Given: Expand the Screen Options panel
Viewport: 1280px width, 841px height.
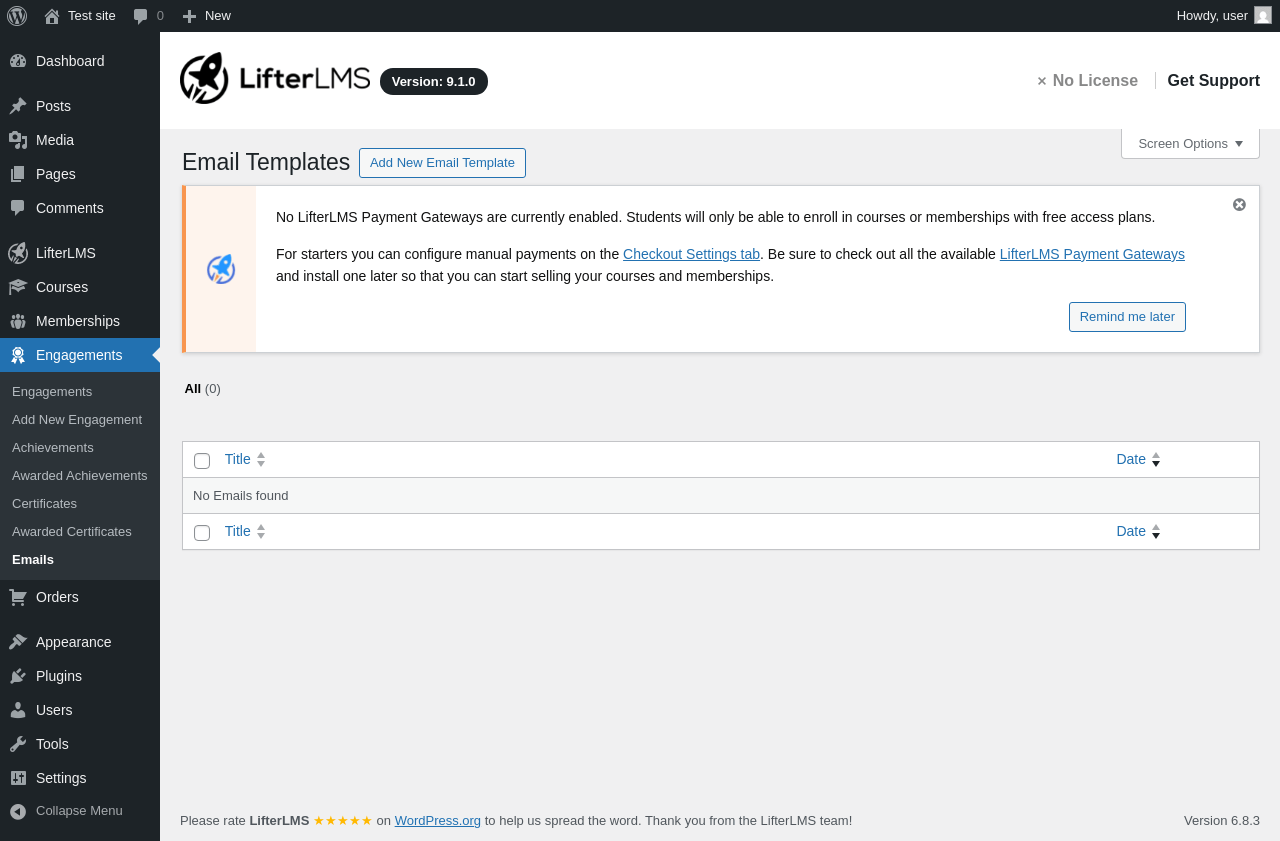Looking at the screenshot, I should 1190,143.
